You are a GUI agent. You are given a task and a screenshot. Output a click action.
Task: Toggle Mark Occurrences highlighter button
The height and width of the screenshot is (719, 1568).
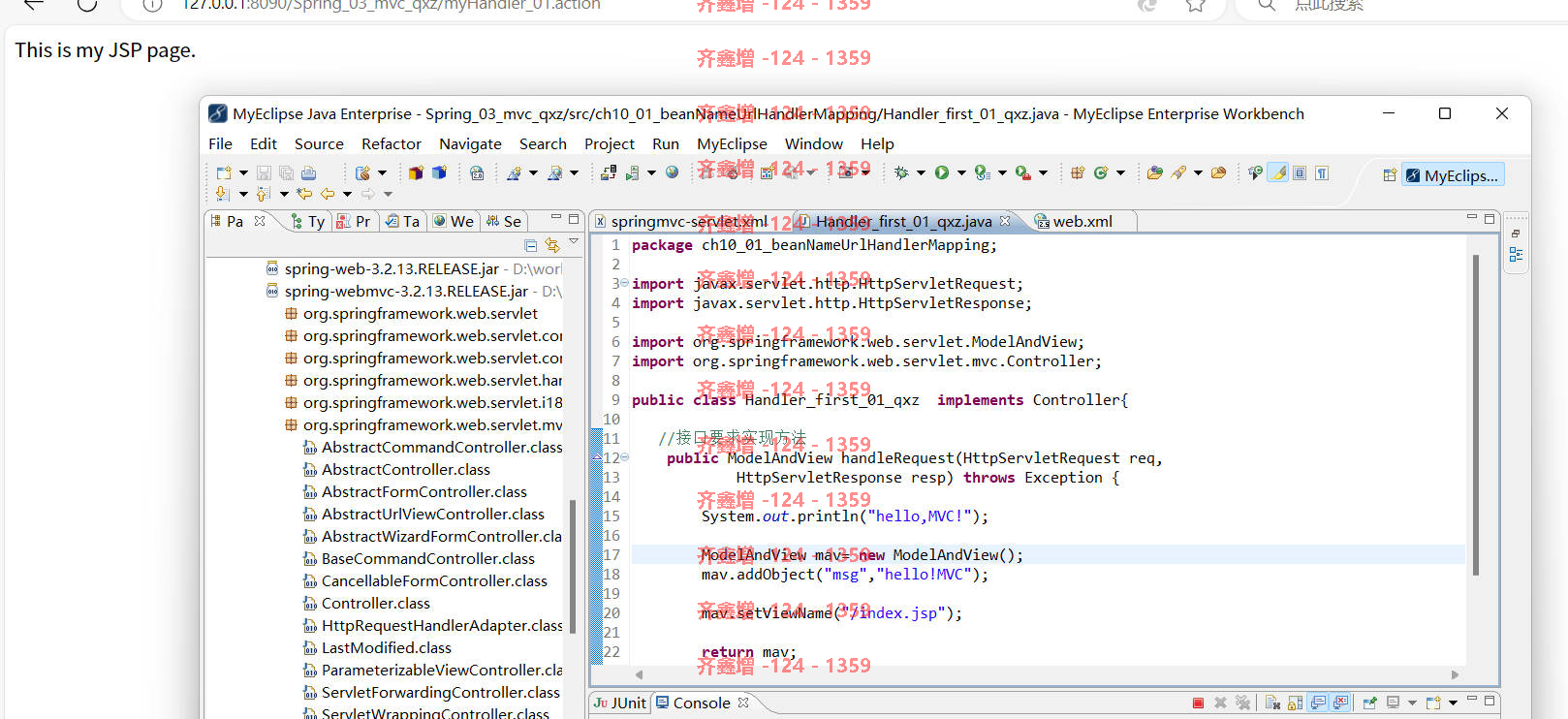[x=1278, y=172]
